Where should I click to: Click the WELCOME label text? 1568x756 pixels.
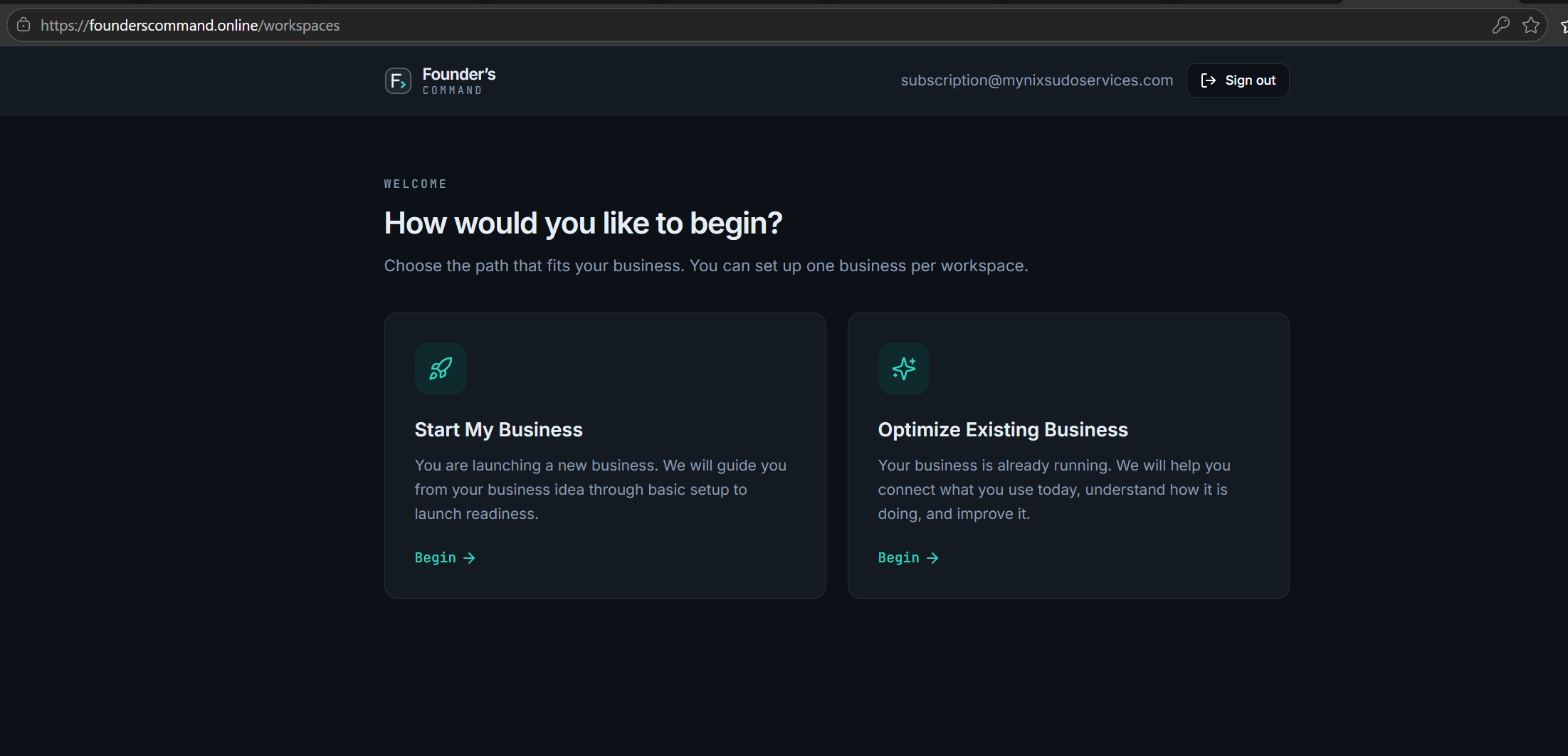click(x=416, y=184)
